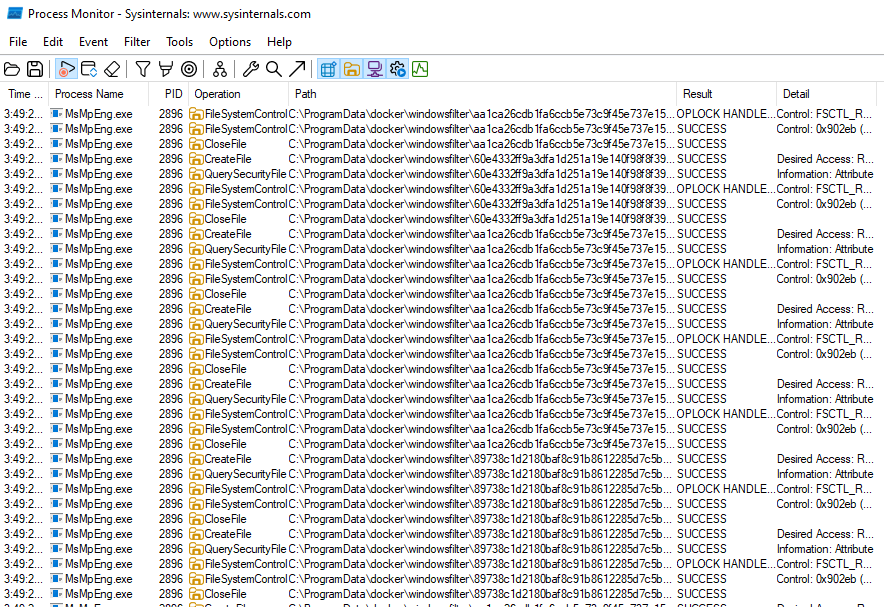The image size is (884, 607).
Task: Click Information: Attribute detail on the 60e4332ff9a3dfa row
Action: pos(825,174)
